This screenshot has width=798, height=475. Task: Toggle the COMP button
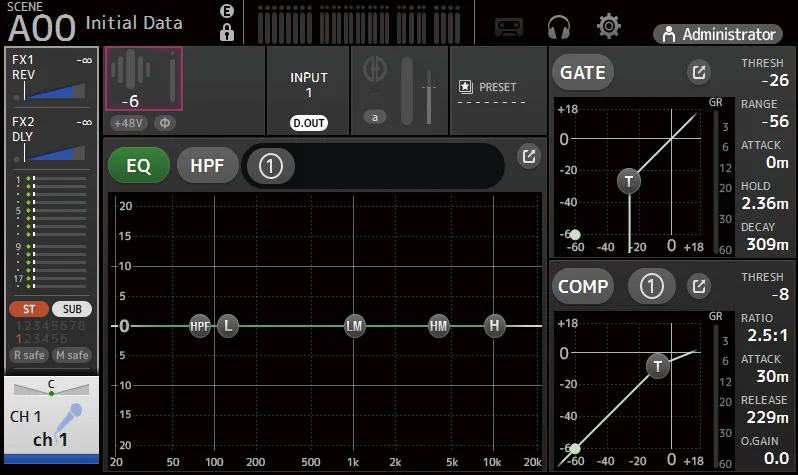click(583, 286)
